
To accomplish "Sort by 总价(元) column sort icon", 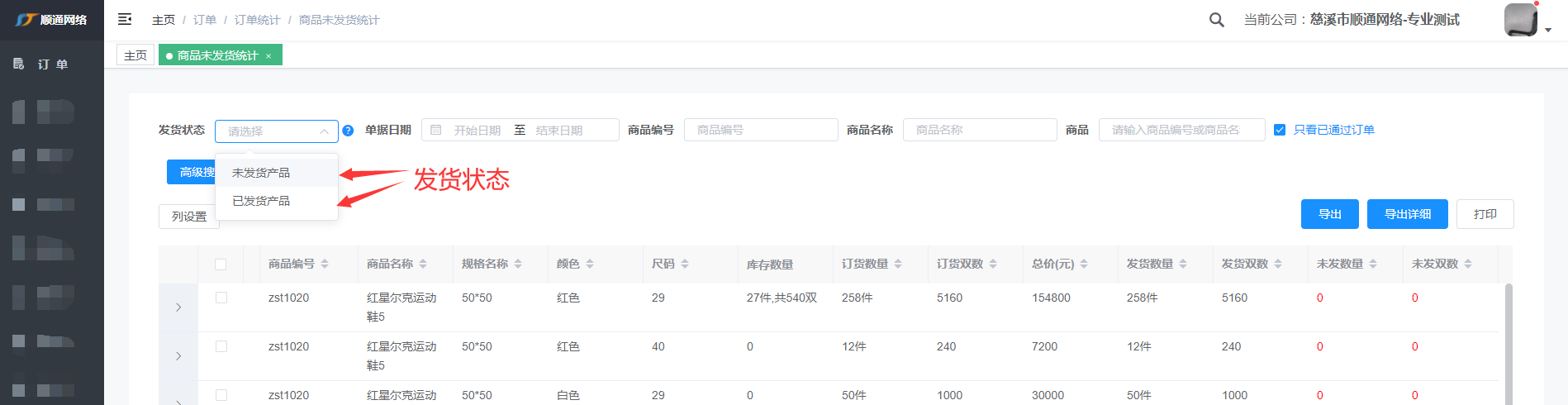I will click(x=1084, y=264).
